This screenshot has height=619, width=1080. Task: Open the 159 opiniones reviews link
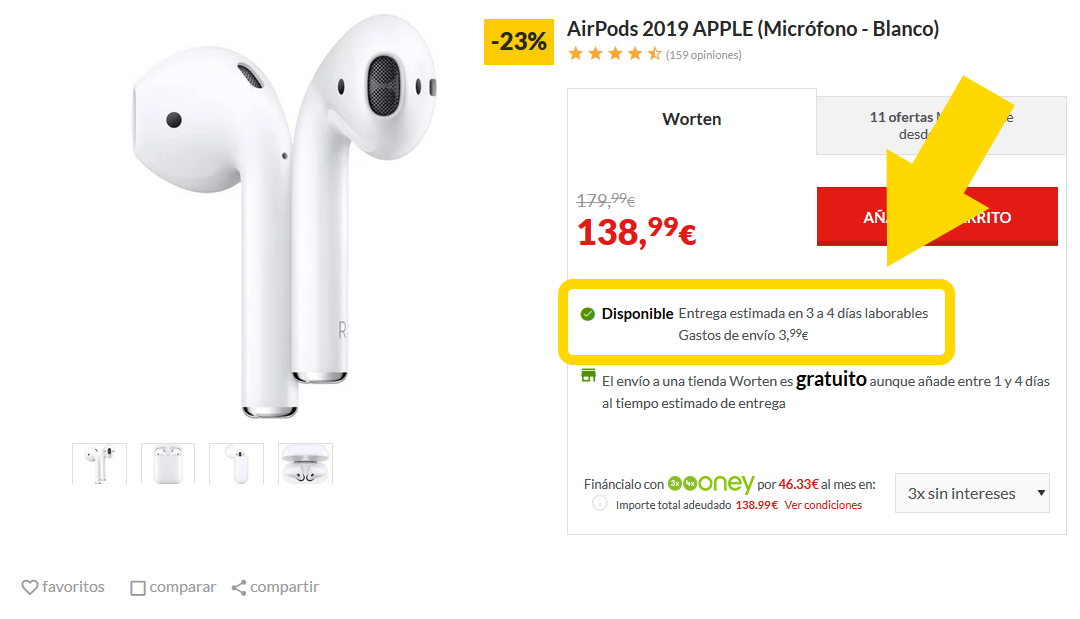pos(703,55)
